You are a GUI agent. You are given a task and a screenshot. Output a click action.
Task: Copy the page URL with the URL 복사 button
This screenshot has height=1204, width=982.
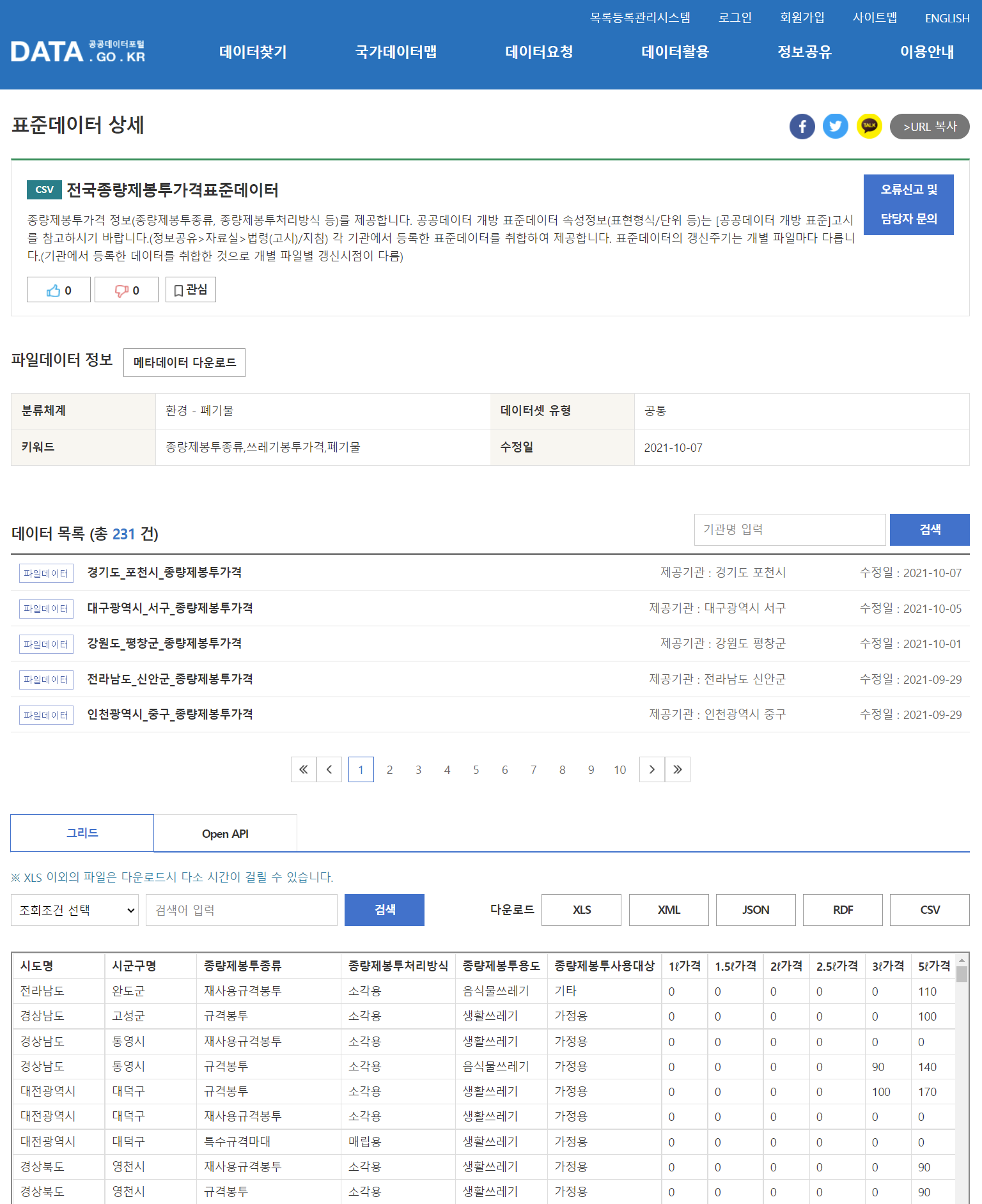930,127
